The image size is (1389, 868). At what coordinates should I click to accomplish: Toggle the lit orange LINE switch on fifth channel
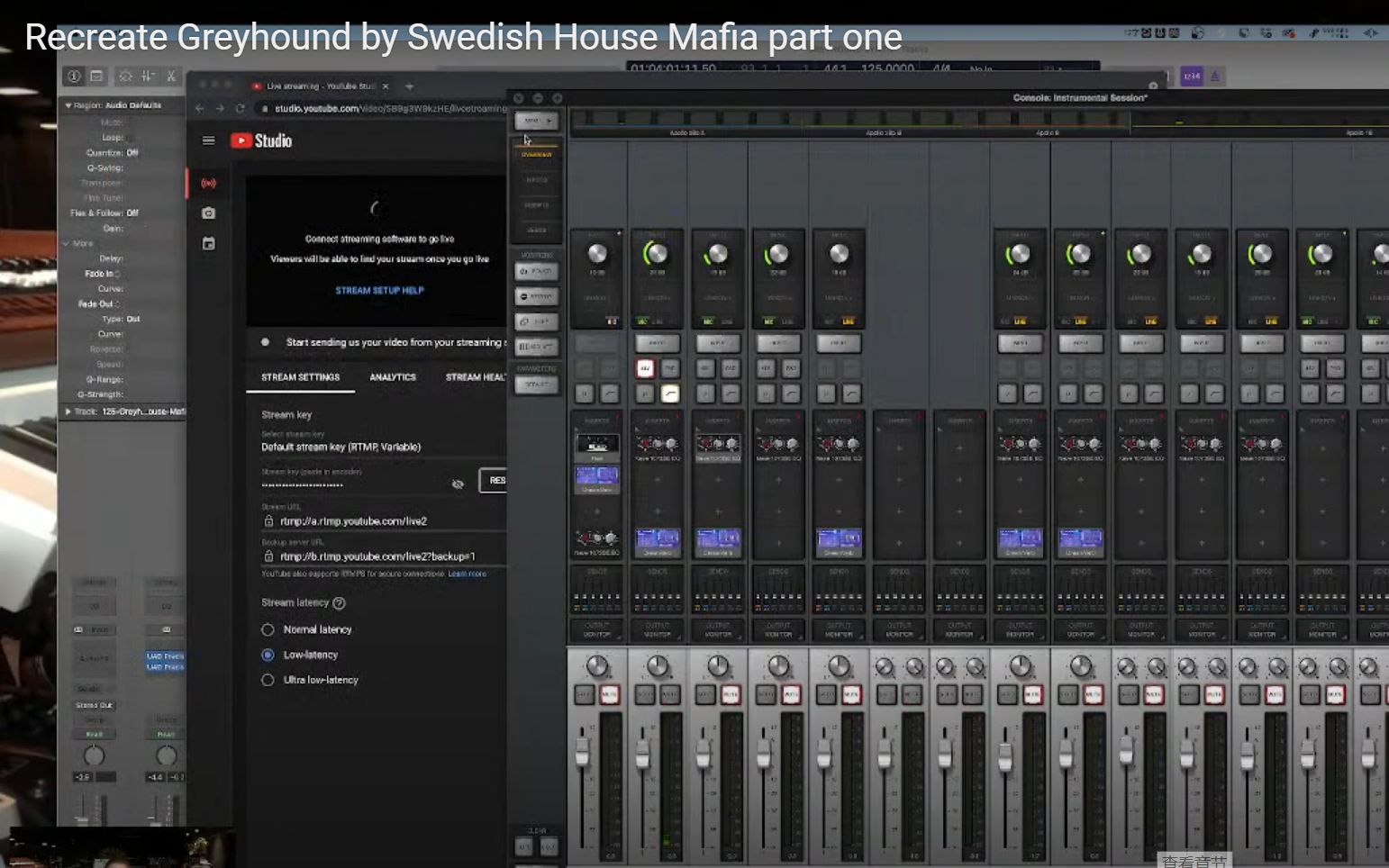coord(849,321)
